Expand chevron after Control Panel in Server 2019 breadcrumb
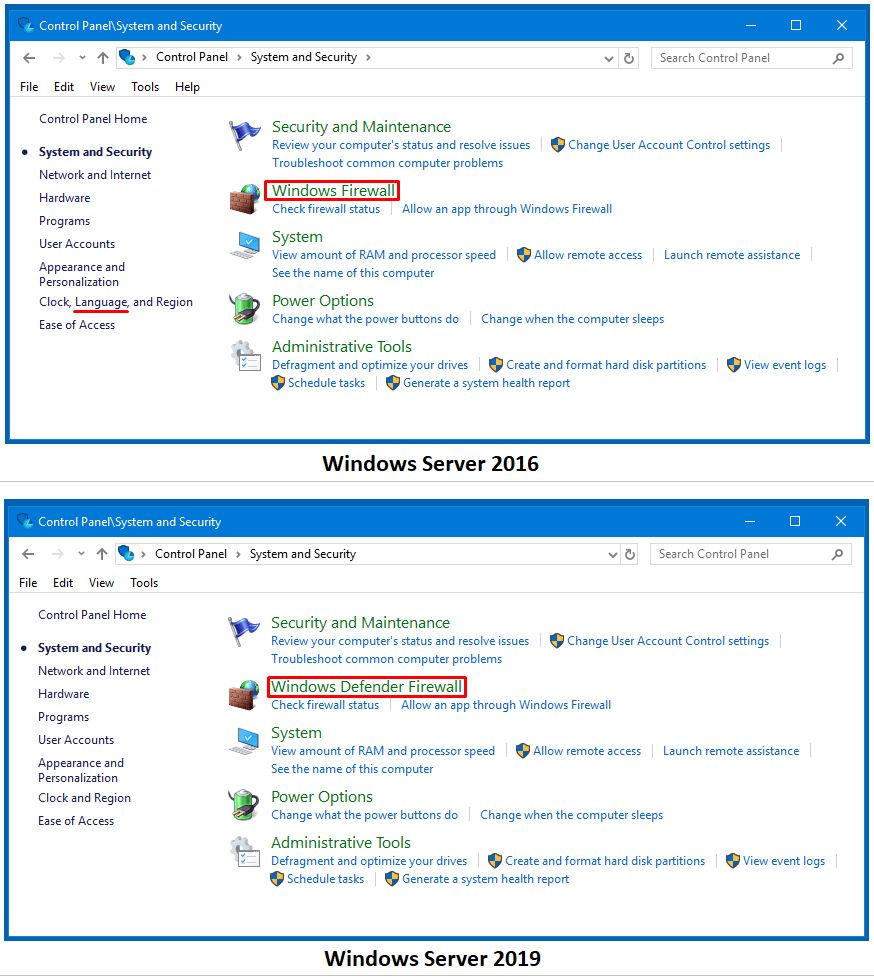The width and height of the screenshot is (874, 979). (238, 554)
